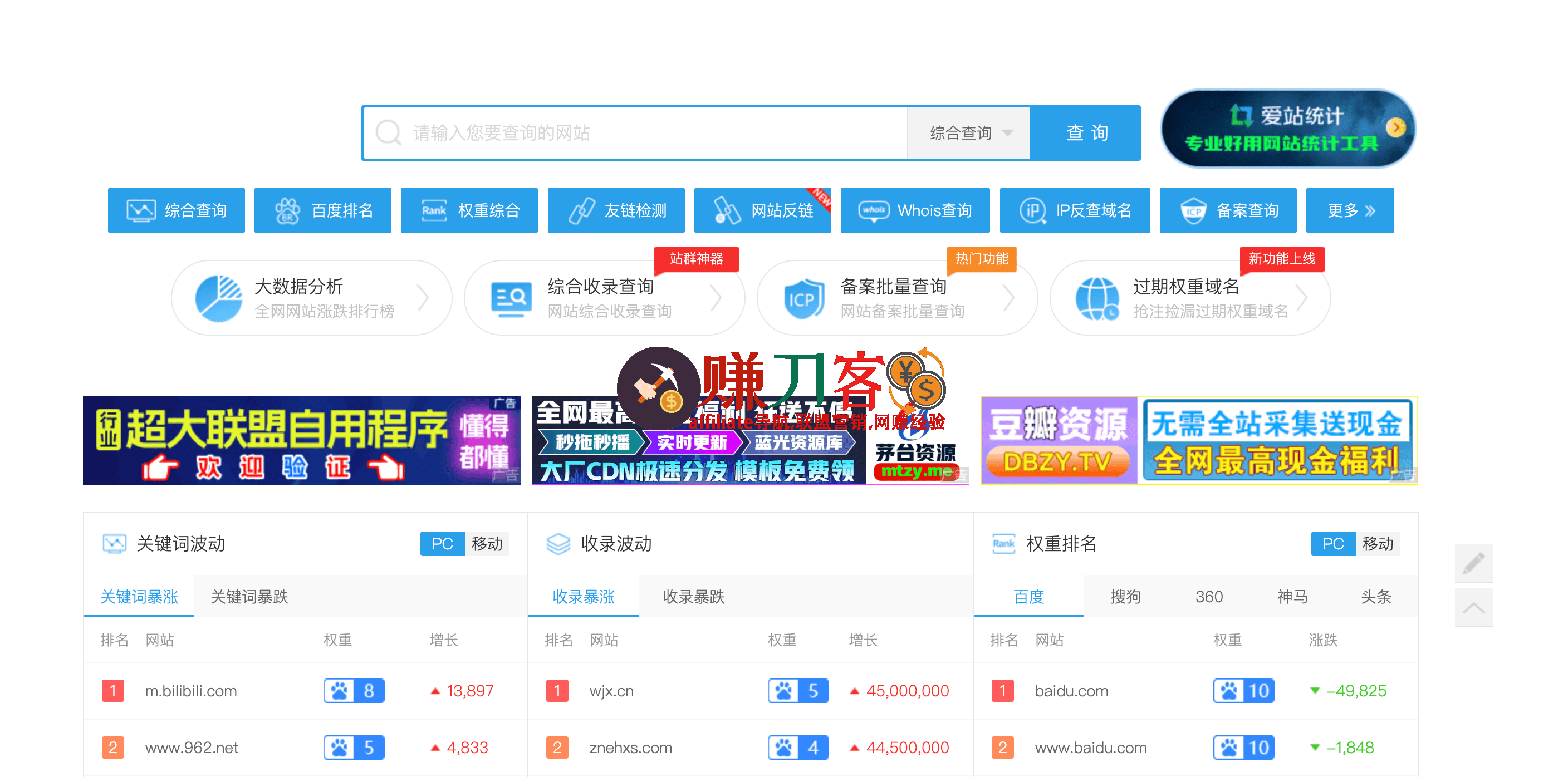Open the 搜狗 ranking tab
1568x777 pixels.
tap(1126, 597)
